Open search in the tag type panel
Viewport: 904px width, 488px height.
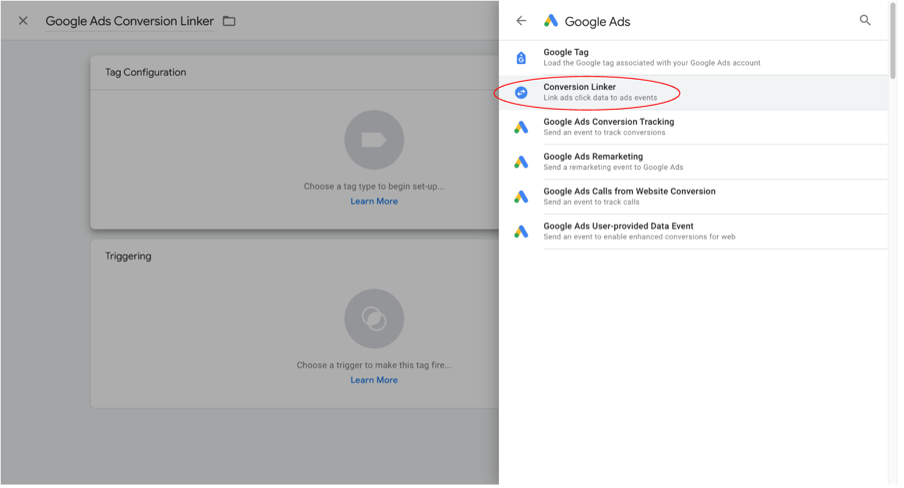pos(865,20)
